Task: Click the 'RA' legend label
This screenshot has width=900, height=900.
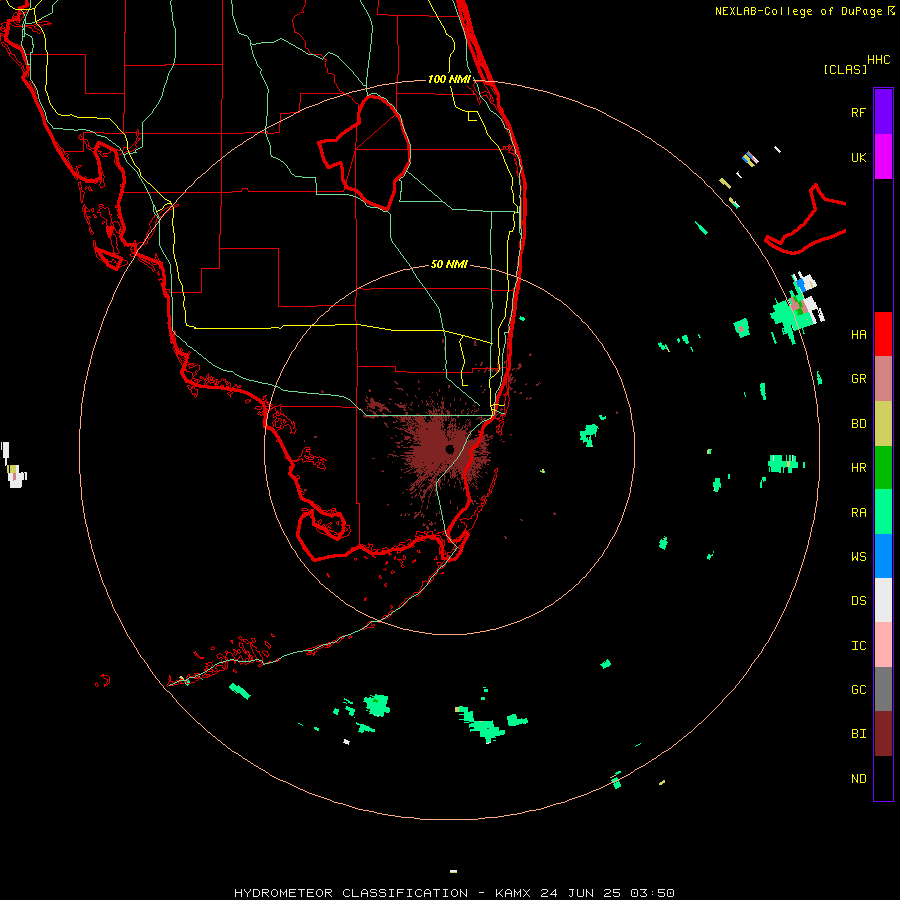Action: [x=858, y=513]
